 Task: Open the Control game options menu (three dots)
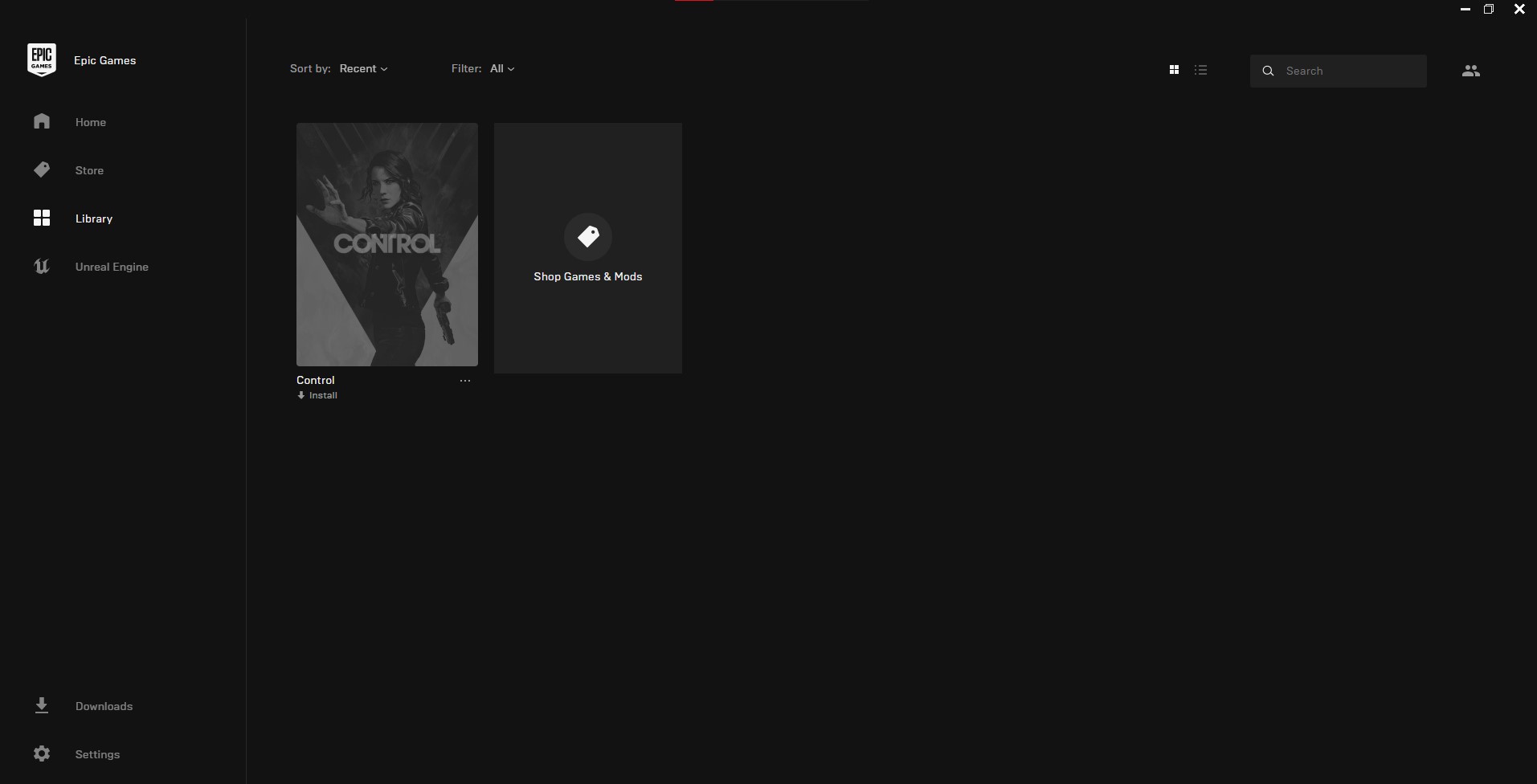pyautogui.click(x=465, y=381)
